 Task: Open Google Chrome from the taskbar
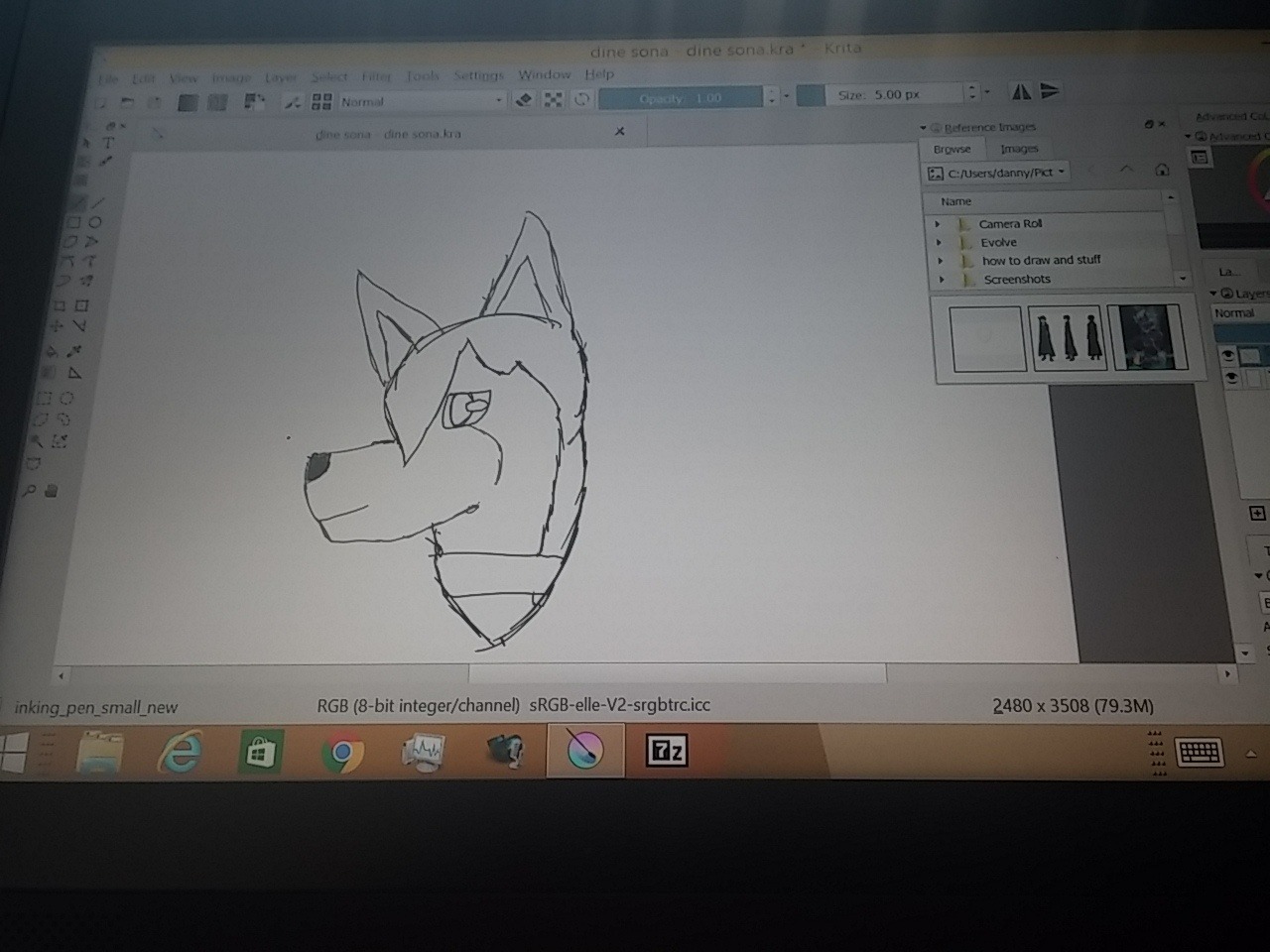pyautogui.click(x=342, y=753)
